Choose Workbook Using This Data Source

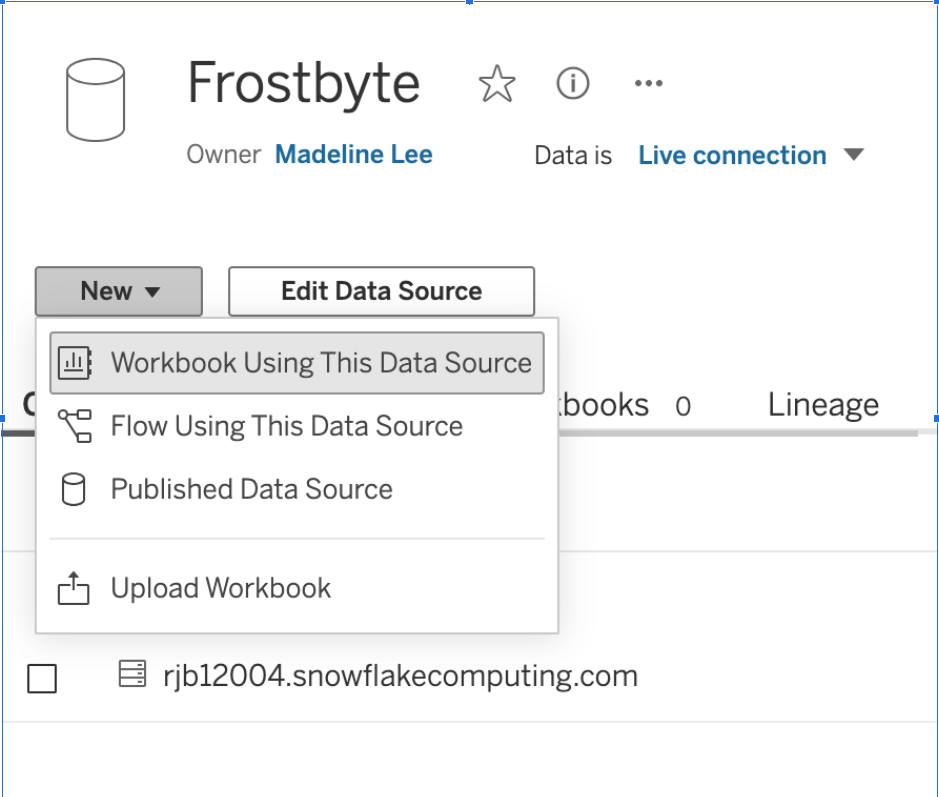(320, 362)
